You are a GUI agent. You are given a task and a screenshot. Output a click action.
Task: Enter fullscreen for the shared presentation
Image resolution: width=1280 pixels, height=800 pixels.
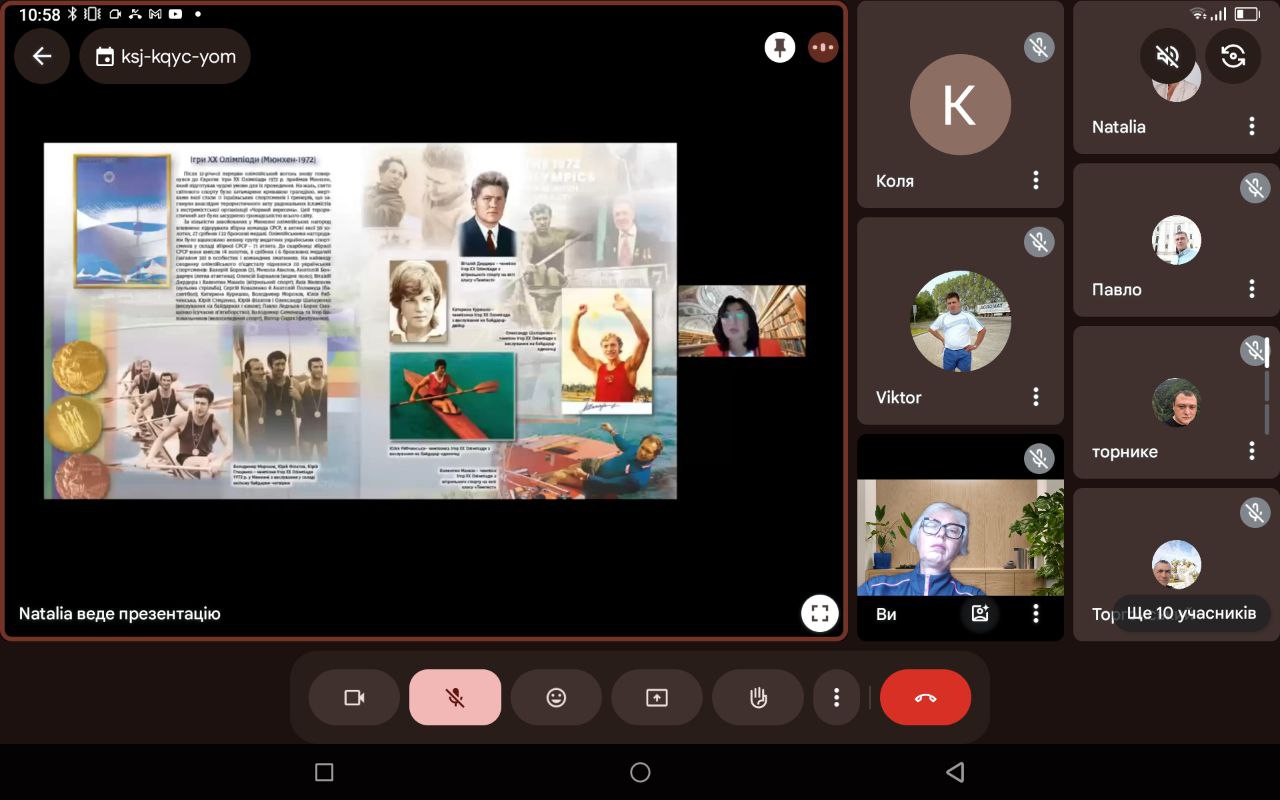[819, 613]
